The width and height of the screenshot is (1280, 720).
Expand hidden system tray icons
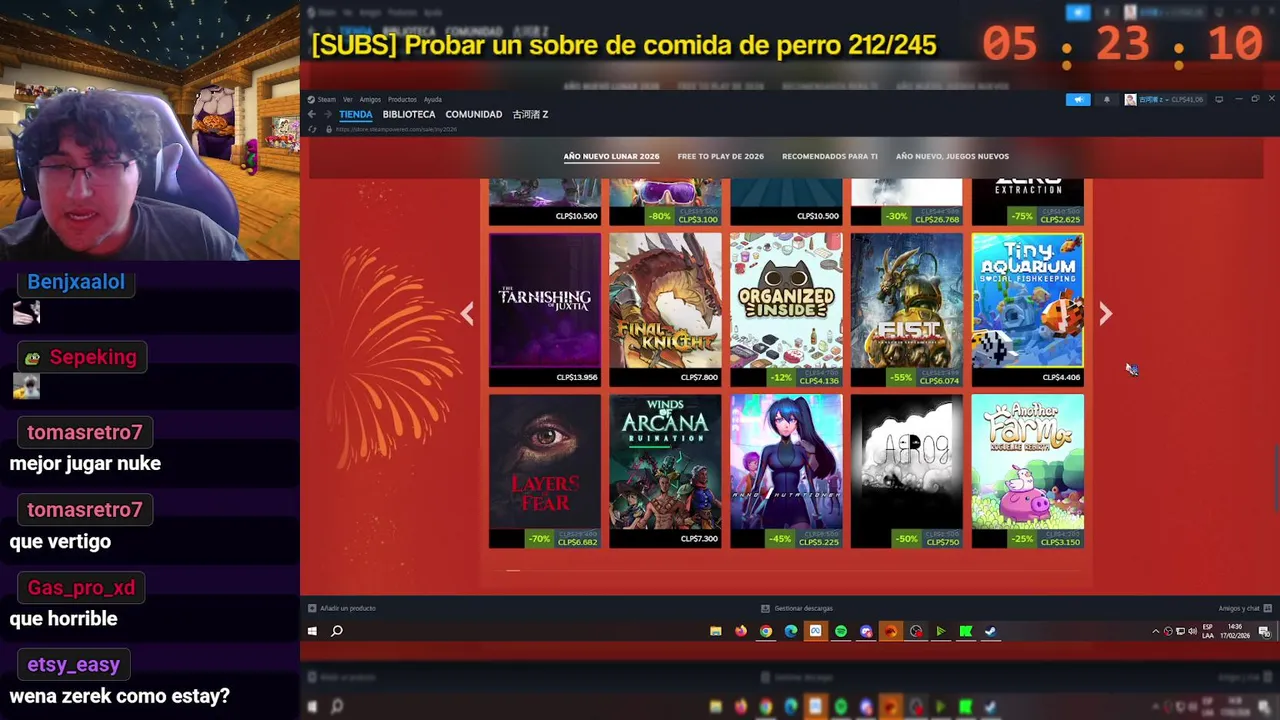point(1156,631)
